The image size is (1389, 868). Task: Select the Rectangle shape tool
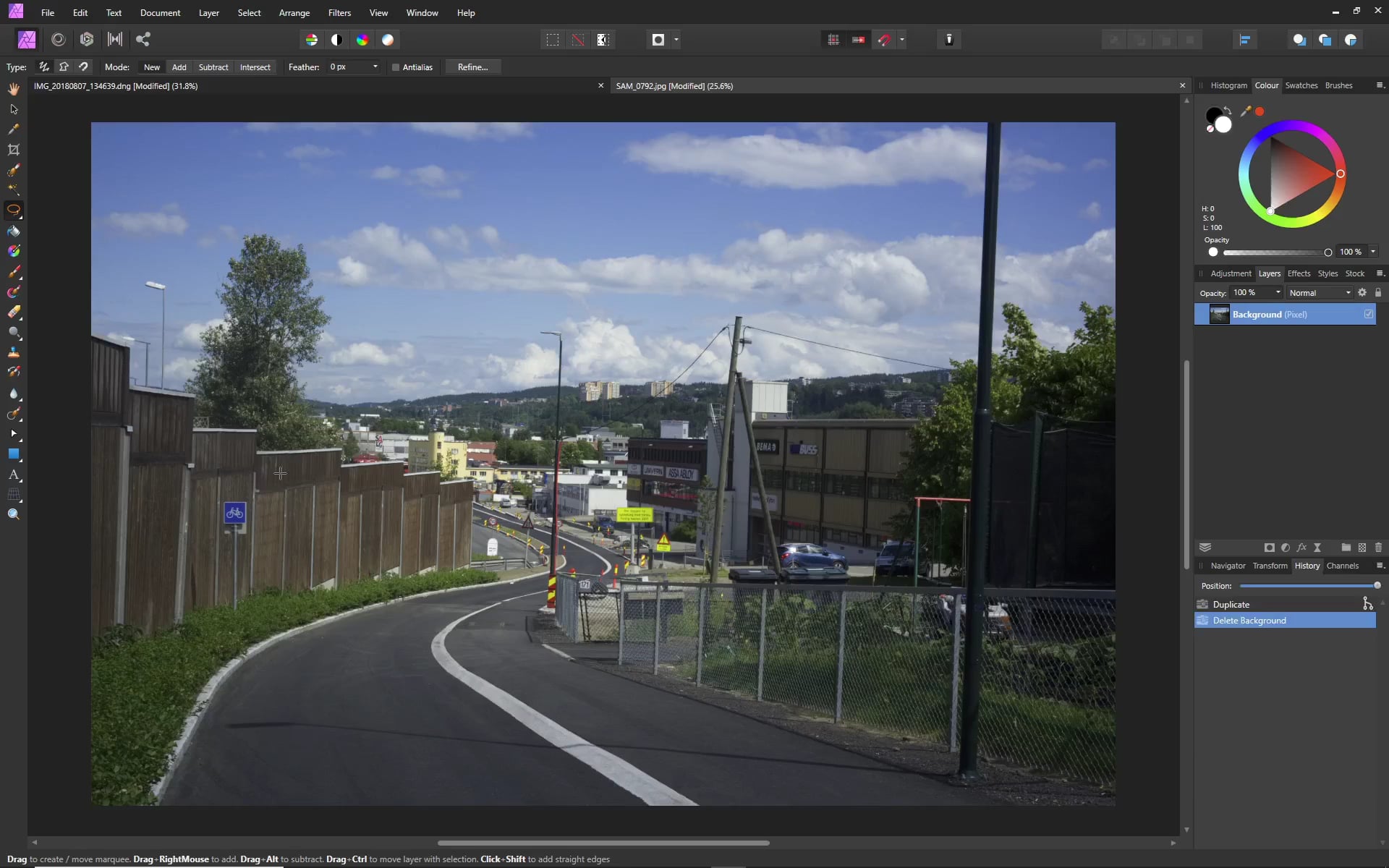(x=14, y=454)
